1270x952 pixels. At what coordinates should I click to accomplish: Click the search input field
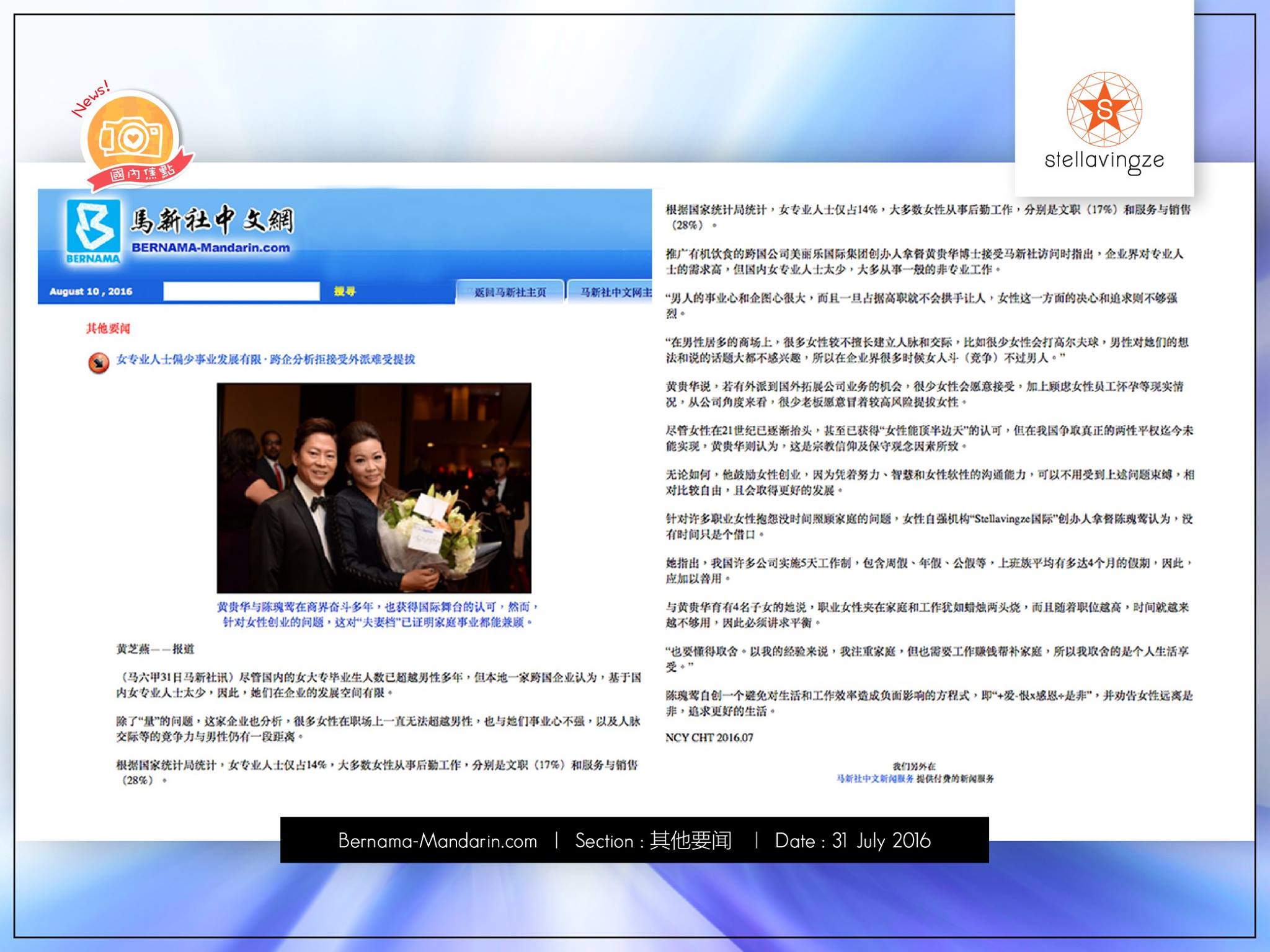(241, 291)
